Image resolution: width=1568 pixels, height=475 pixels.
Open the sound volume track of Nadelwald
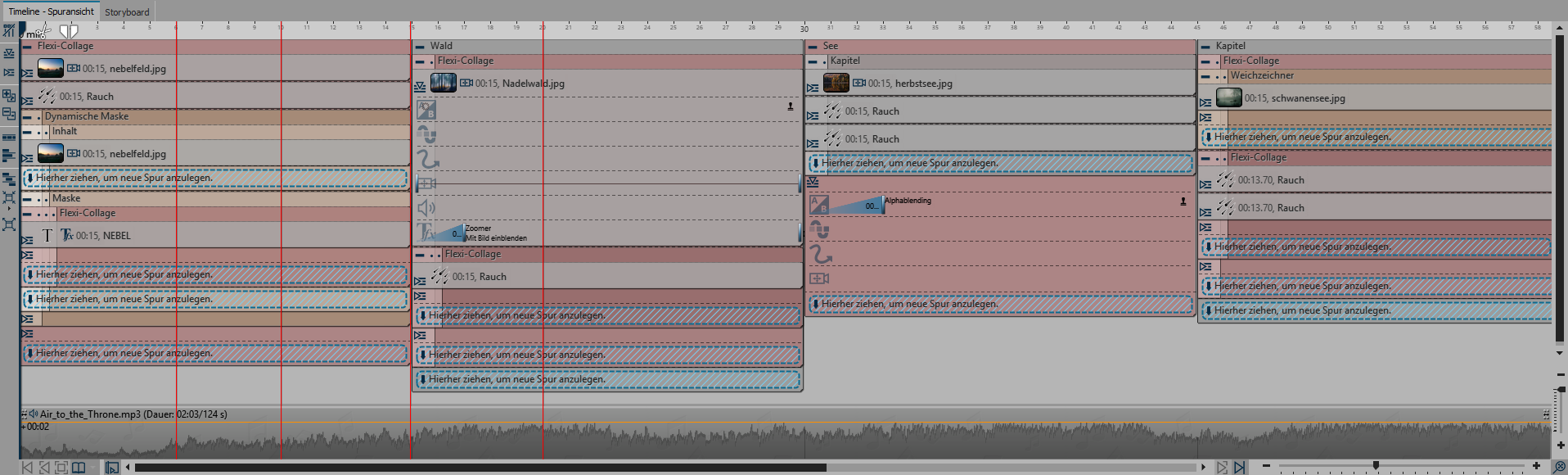coord(426,208)
